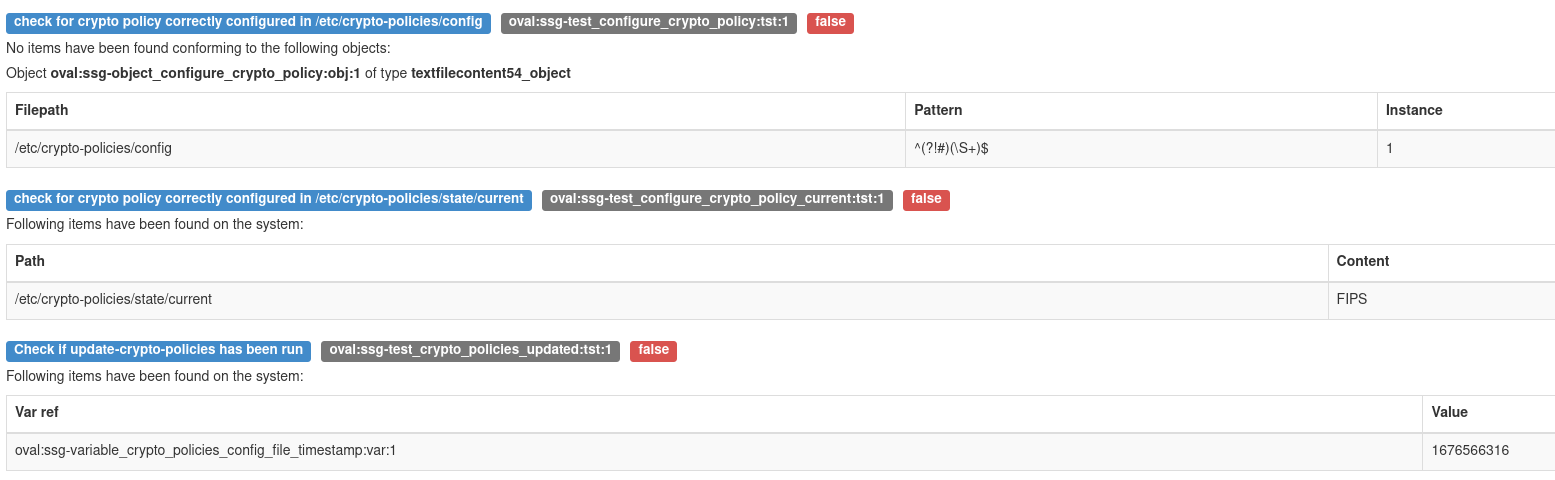Screen dimensions: 1555x480
Task: Select the /etc/crypto-policies/config filepath cell
Action: [94, 148]
